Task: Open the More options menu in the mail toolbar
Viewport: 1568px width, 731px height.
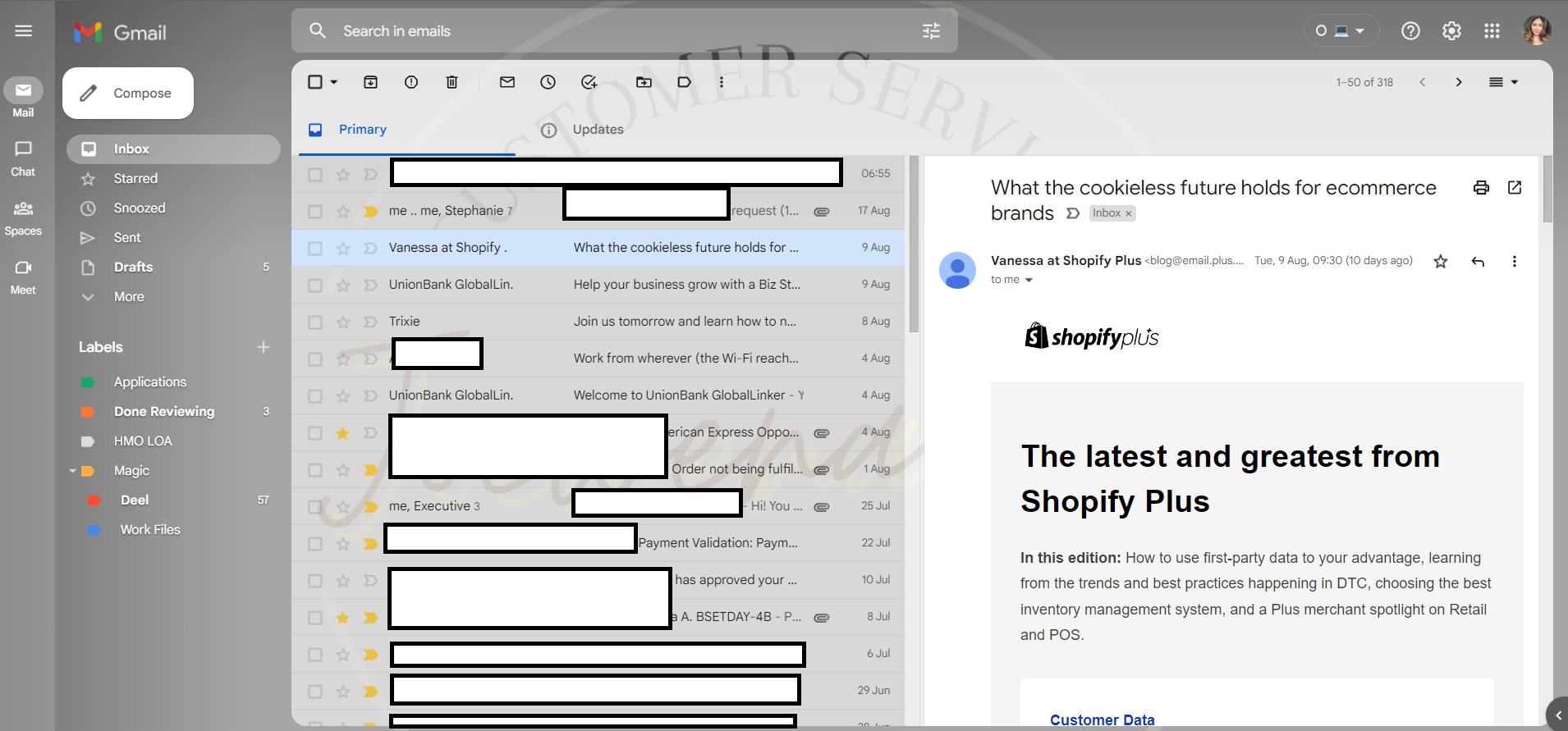Action: (x=722, y=82)
